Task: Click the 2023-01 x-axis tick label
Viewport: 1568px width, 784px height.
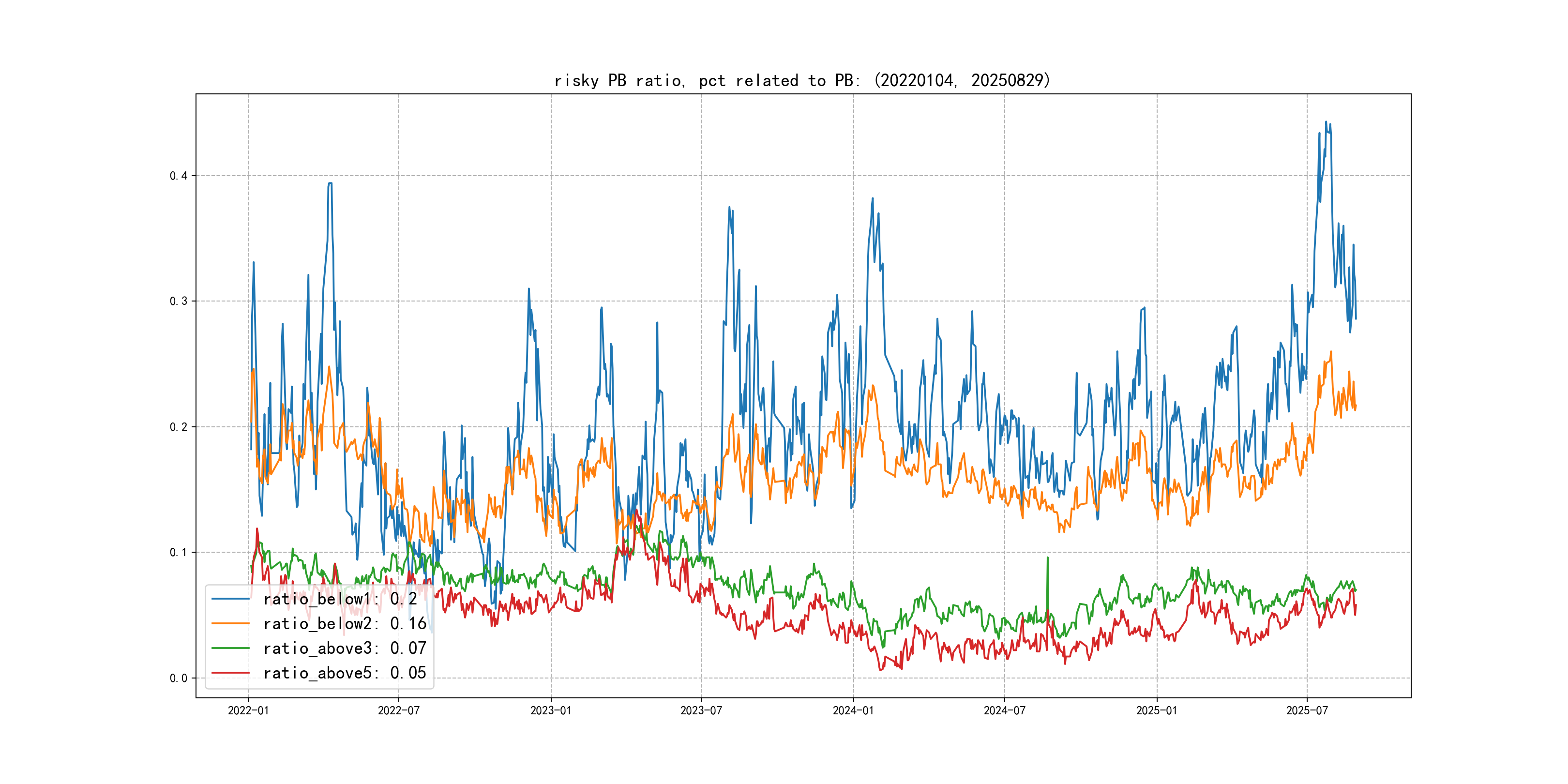Action: click(x=551, y=710)
